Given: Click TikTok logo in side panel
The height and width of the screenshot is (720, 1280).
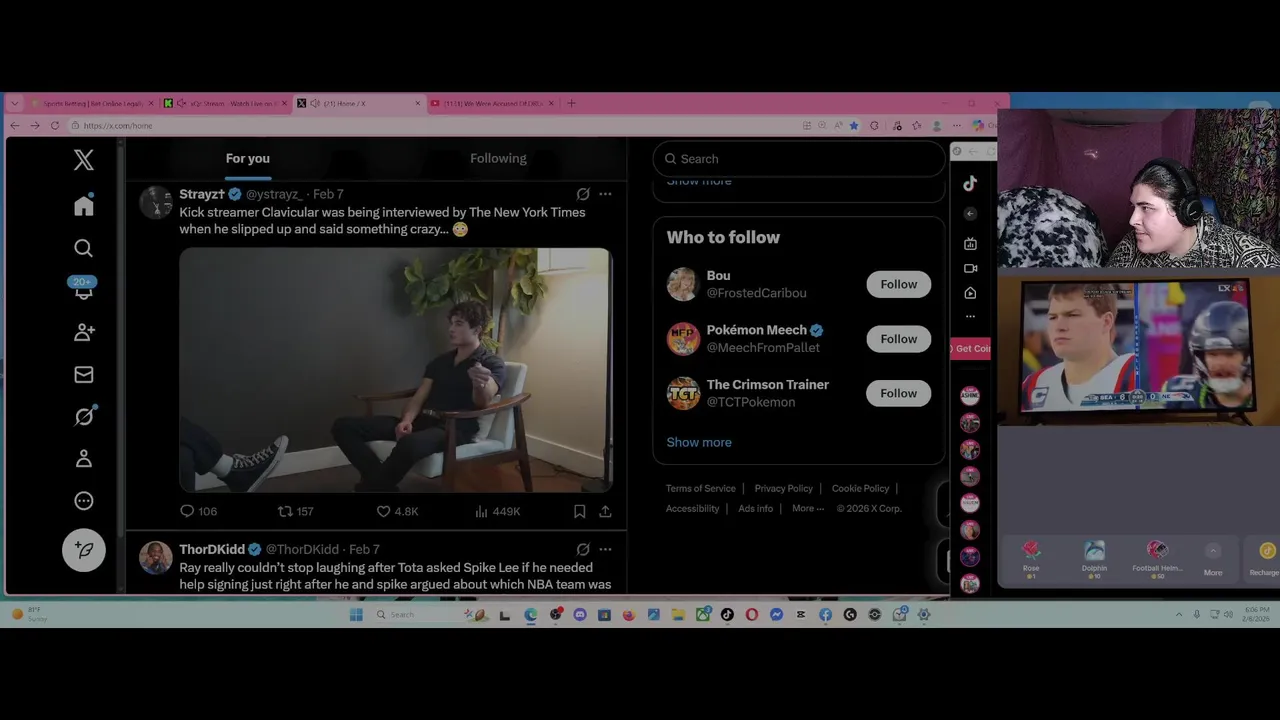Looking at the screenshot, I should 970,183.
